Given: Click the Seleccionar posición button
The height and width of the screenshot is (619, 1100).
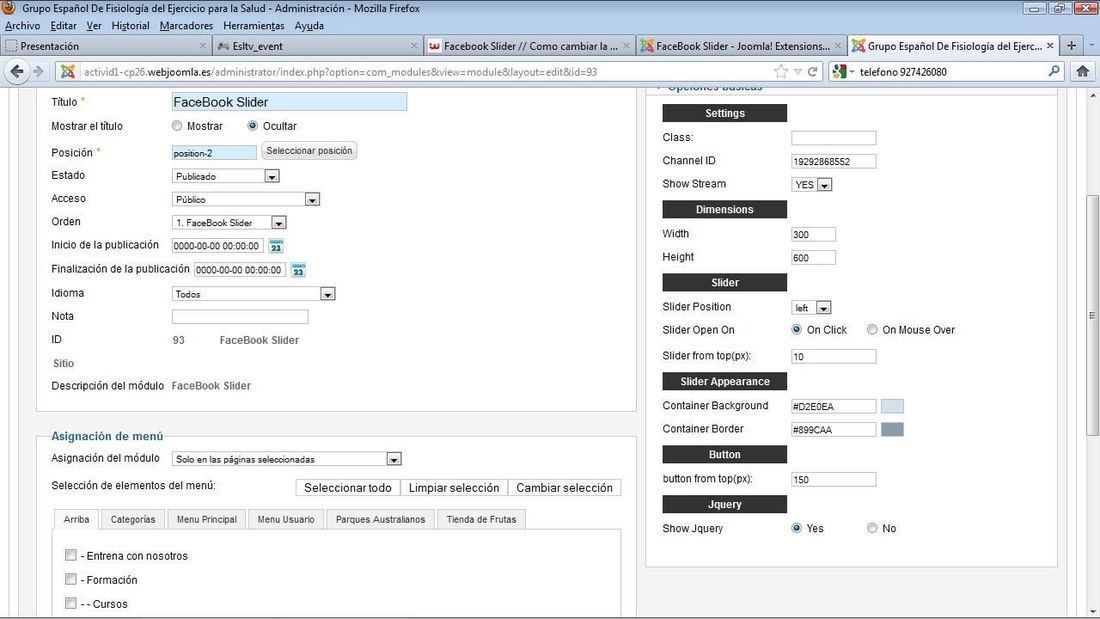Looking at the screenshot, I should pos(309,151).
